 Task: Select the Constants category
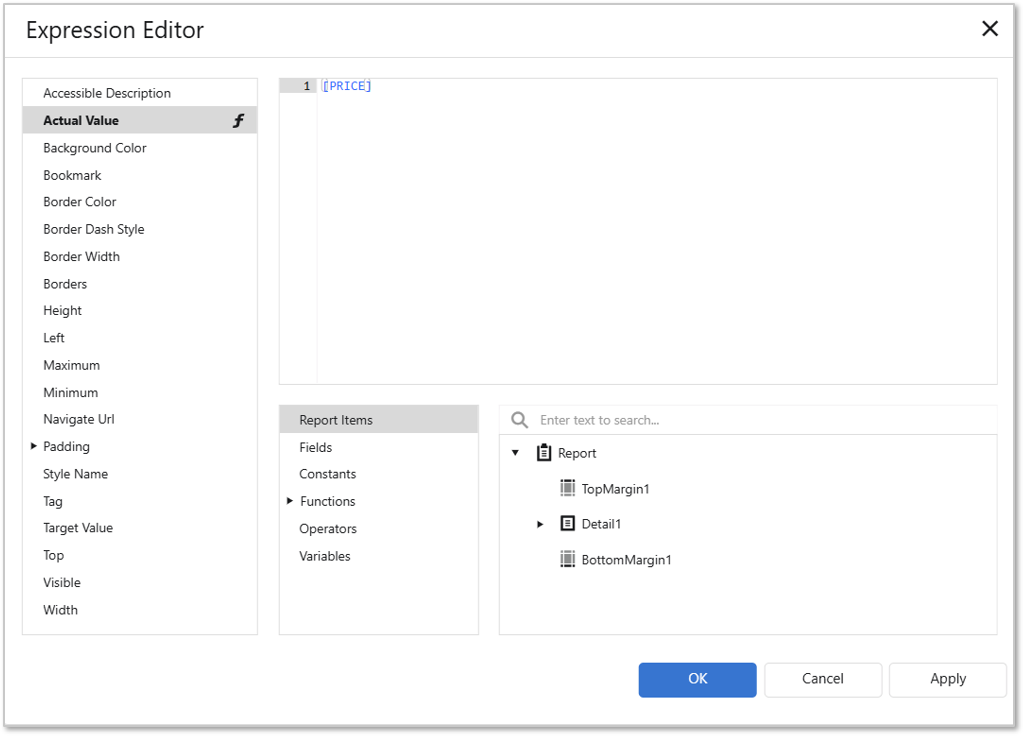tap(379, 474)
